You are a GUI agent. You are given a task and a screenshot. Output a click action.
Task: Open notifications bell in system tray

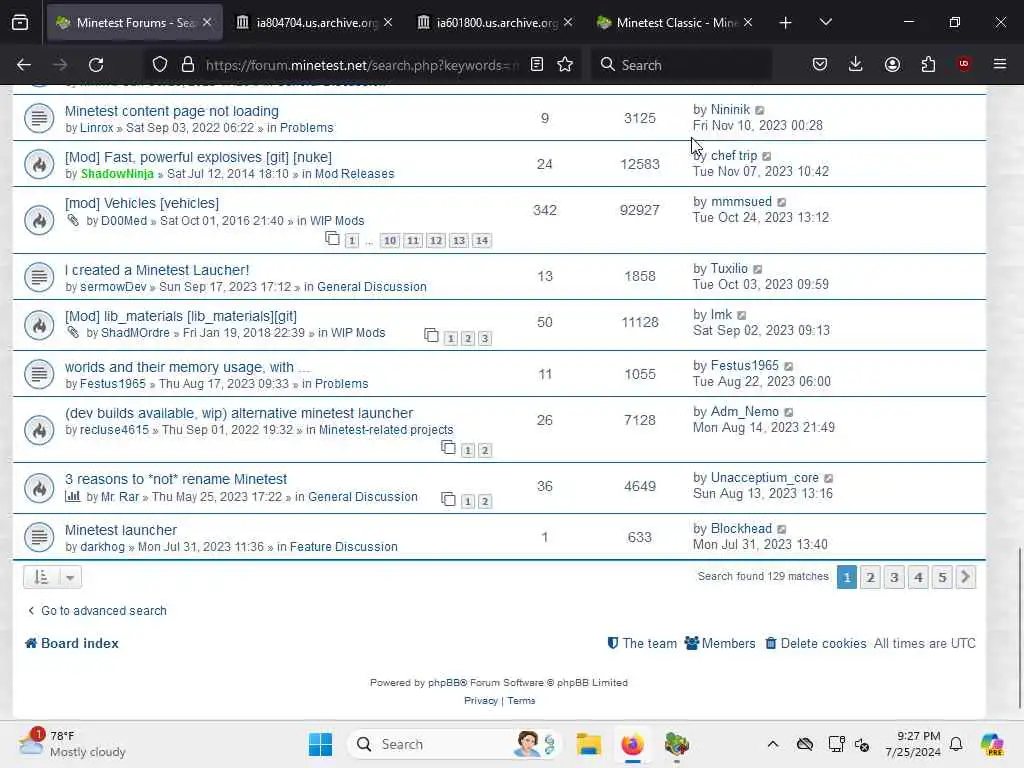click(x=956, y=744)
